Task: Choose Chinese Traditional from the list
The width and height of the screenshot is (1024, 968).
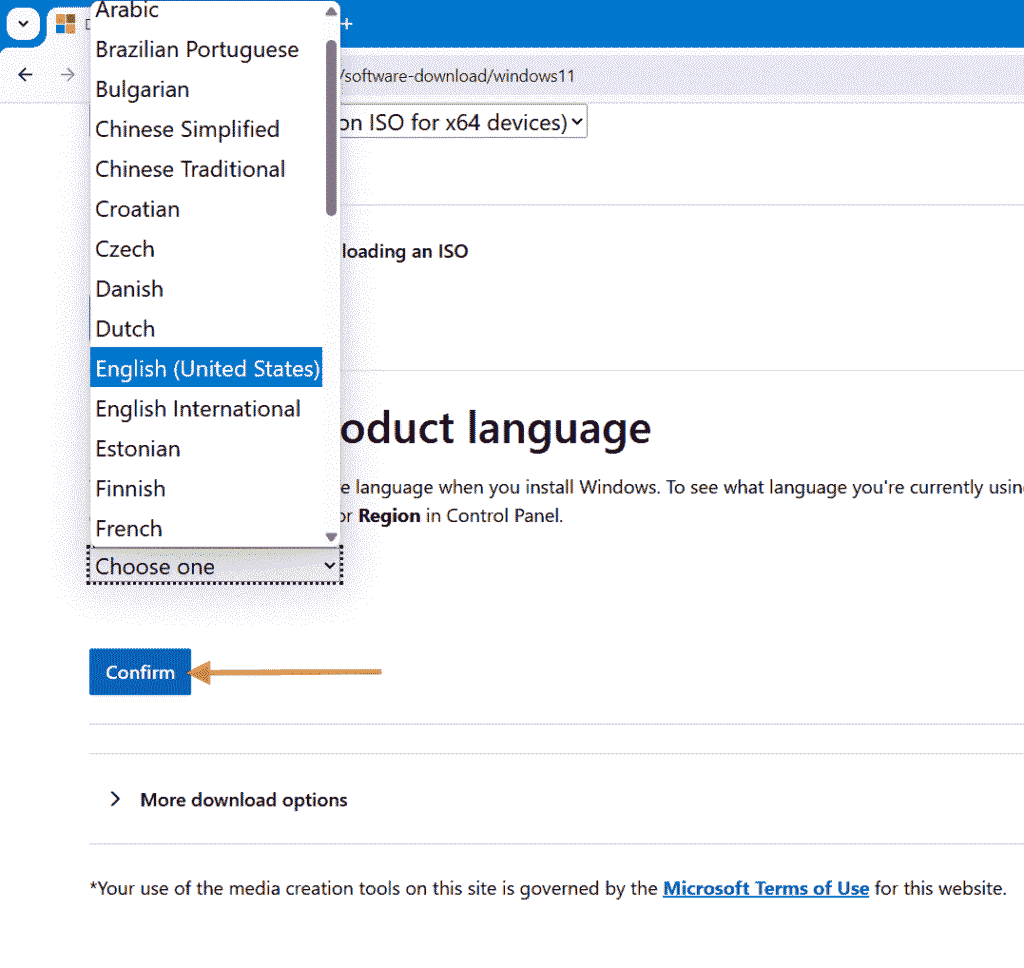Action: click(x=206, y=169)
